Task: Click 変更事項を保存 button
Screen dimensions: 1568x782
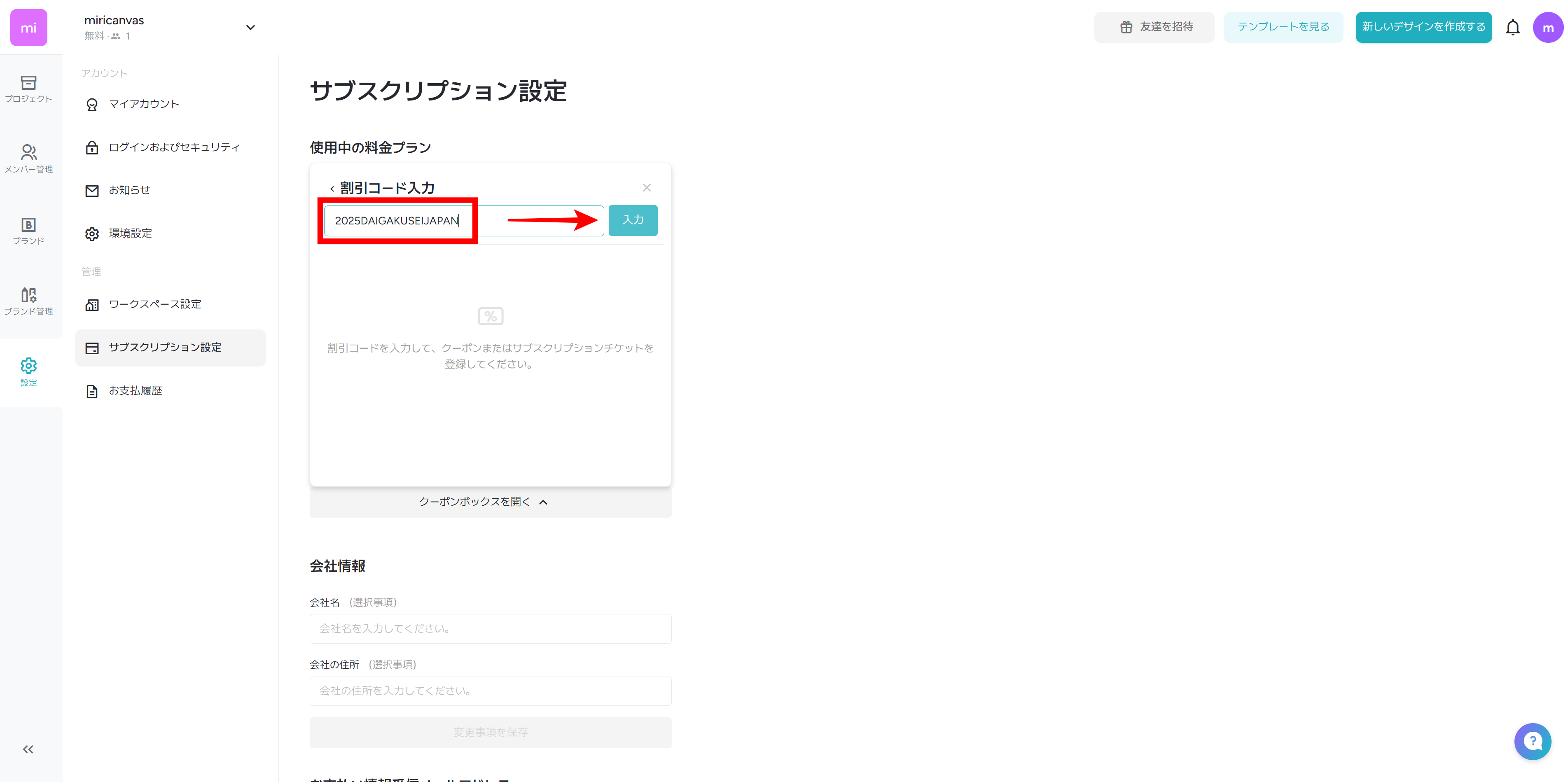Action: (x=491, y=733)
